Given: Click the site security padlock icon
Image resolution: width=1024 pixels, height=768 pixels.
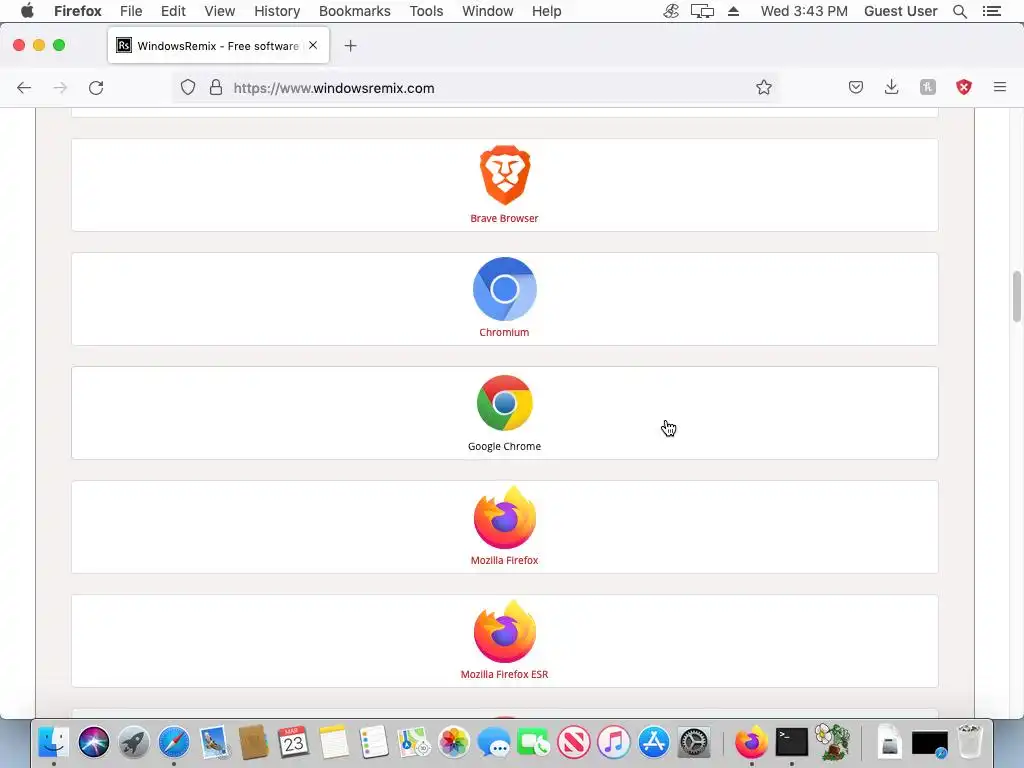Looking at the screenshot, I should click(x=216, y=88).
